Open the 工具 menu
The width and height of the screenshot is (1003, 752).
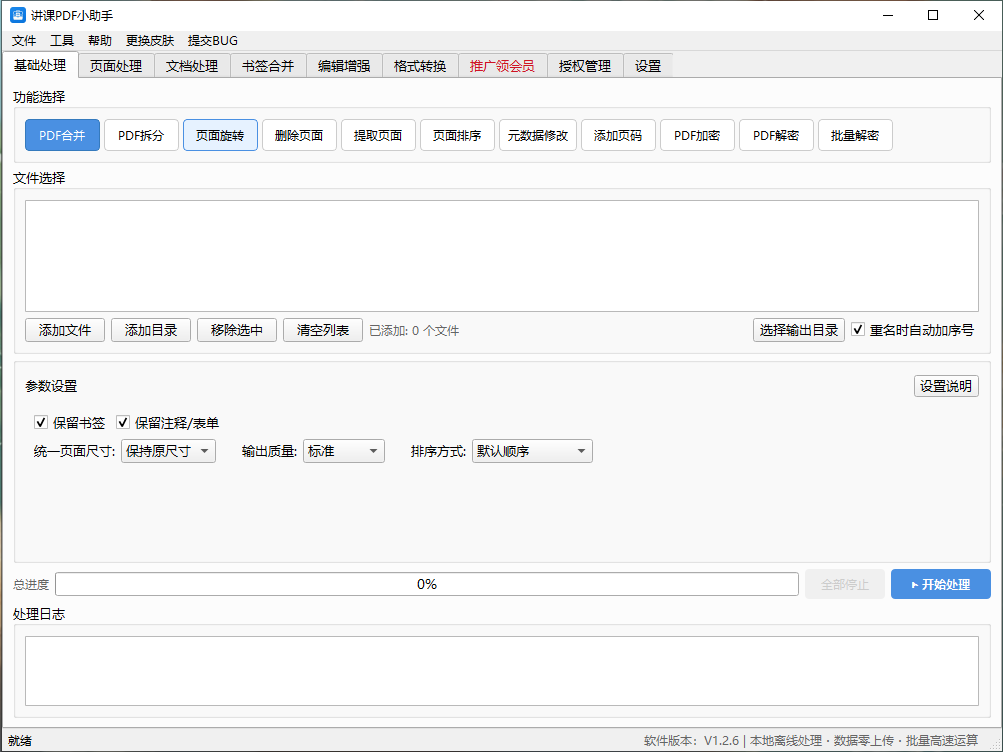pyautogui.click(x=62, y=41)
